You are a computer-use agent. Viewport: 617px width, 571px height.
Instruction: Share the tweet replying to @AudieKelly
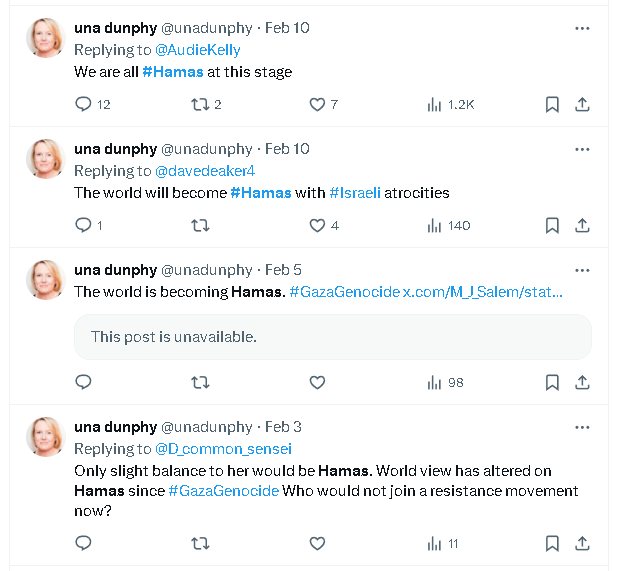pos(582,104)
